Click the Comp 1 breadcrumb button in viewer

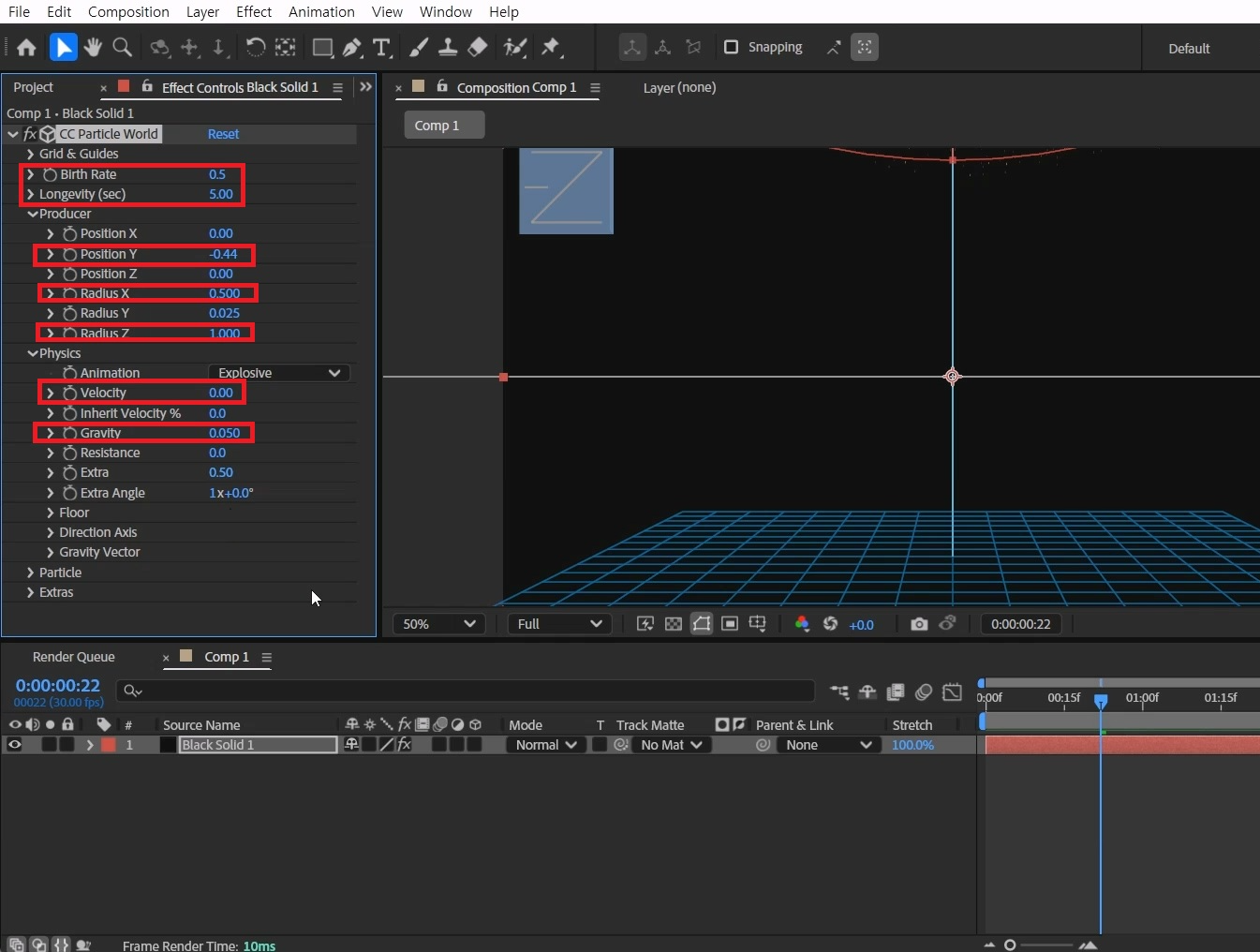coord(444,126)
